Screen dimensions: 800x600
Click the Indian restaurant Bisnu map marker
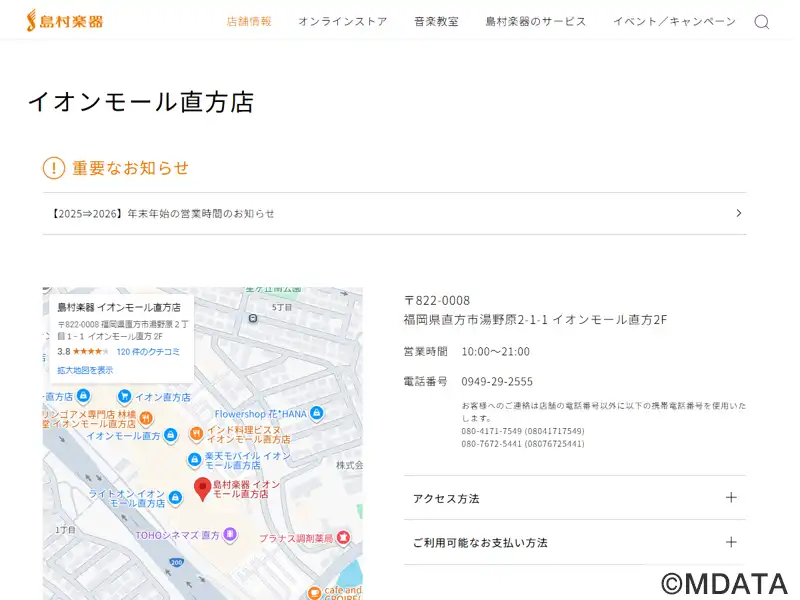tap(196, 434)
